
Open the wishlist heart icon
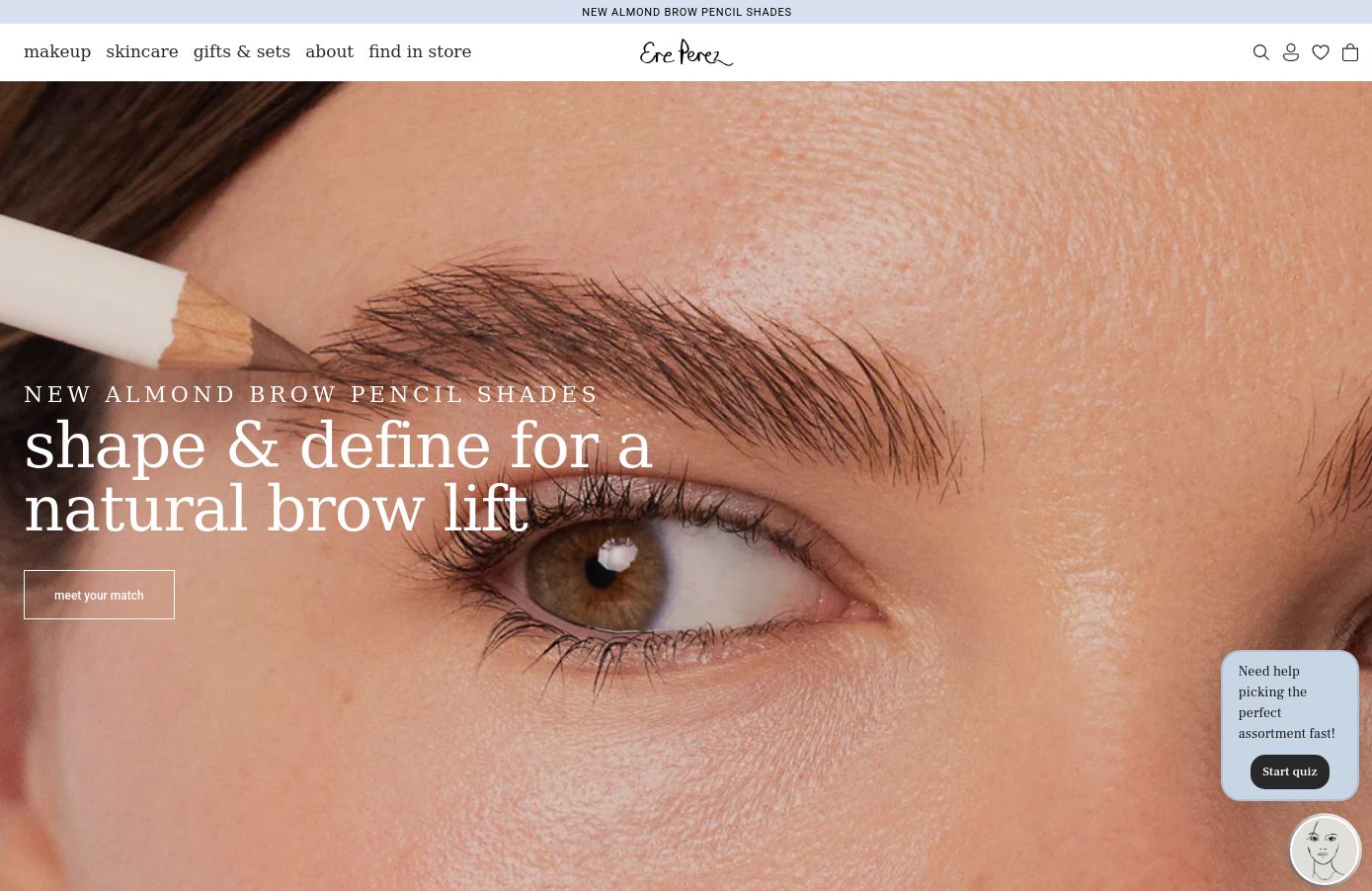(1320, 52)
